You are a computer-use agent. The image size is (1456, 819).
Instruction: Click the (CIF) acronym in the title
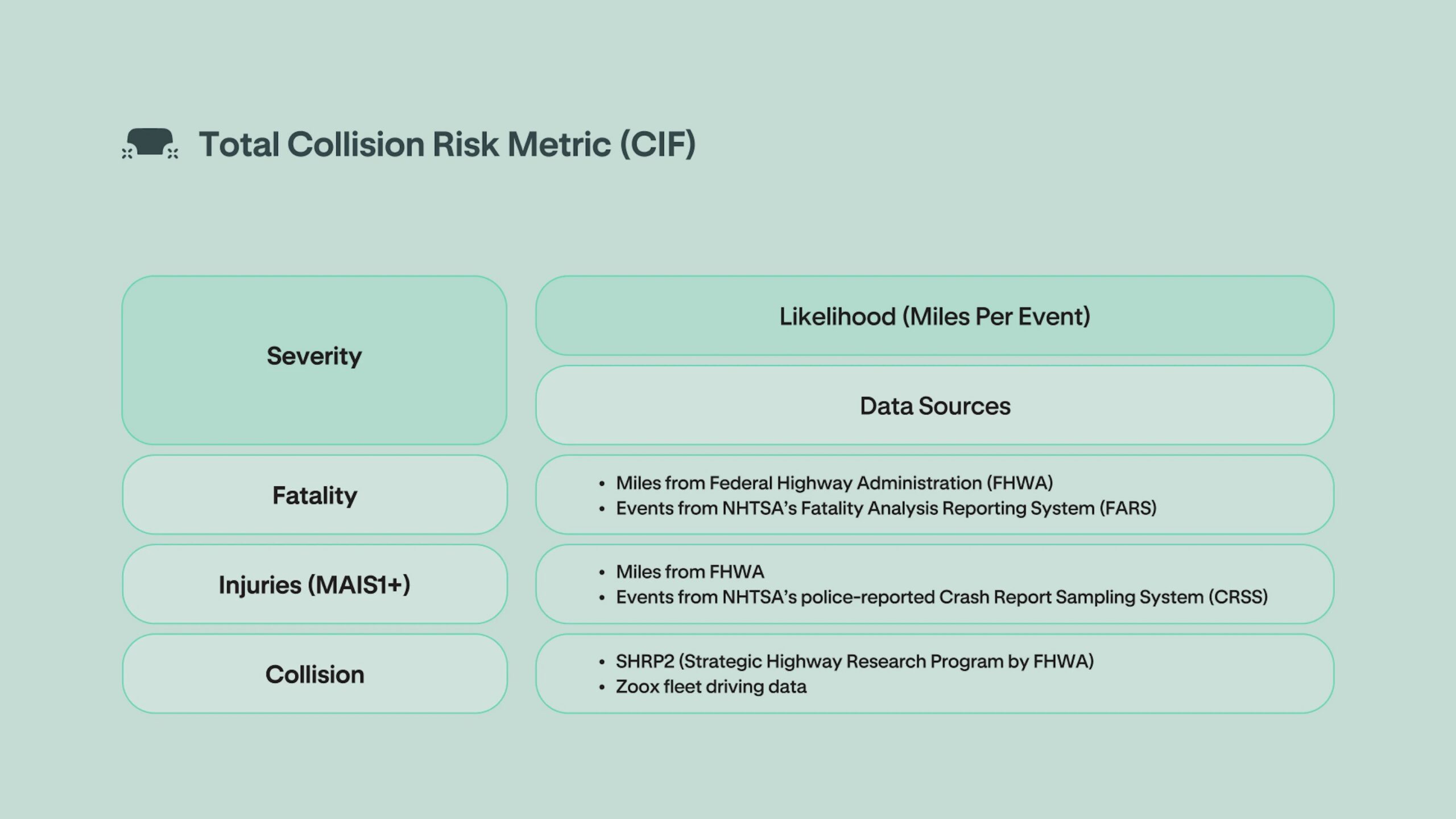pos(657,144)
